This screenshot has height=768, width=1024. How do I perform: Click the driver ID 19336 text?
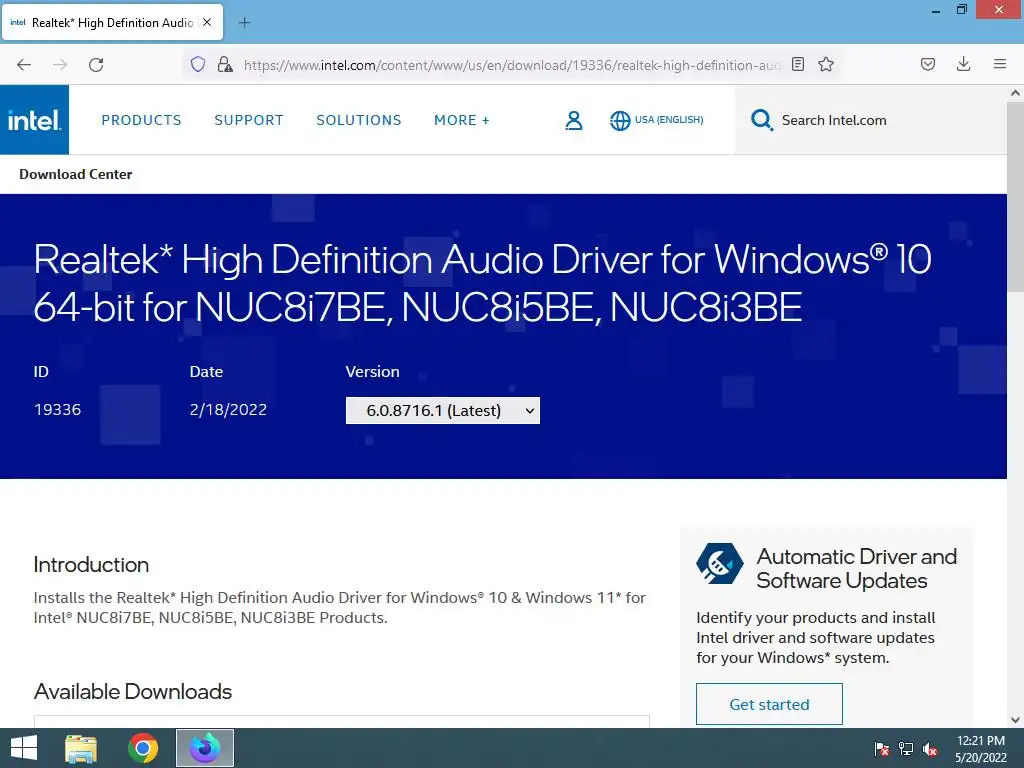pyautogui.click(x=57, y=409)
